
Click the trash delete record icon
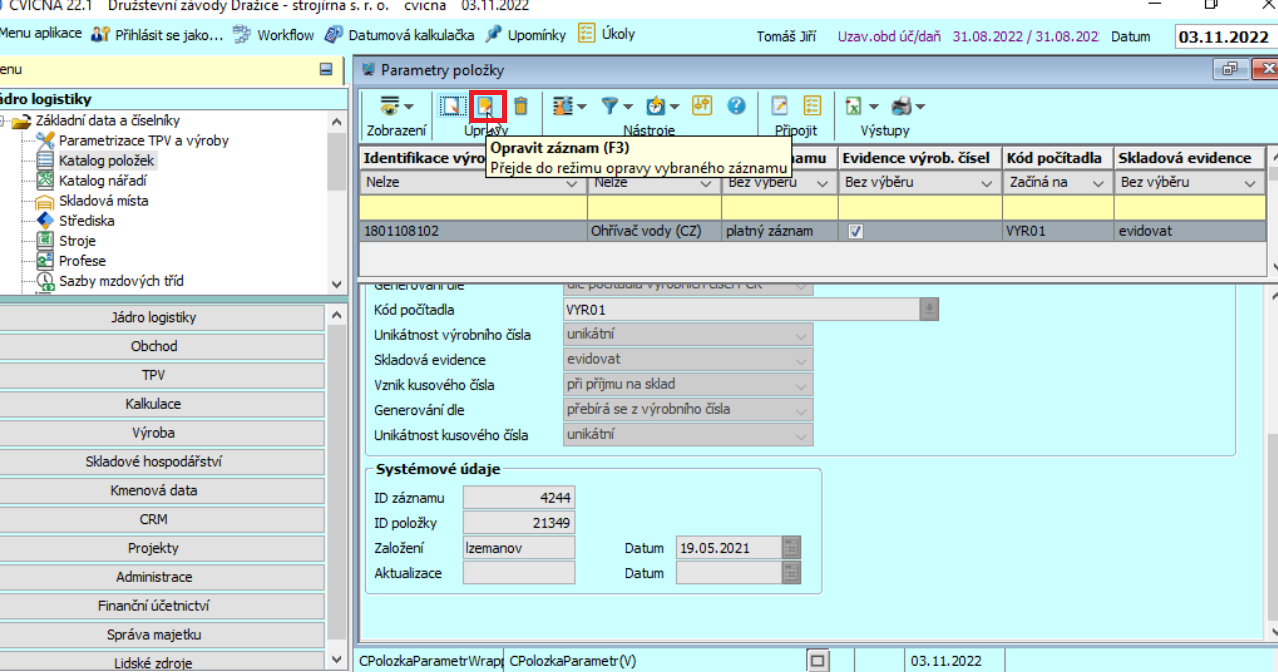[520, 106]
